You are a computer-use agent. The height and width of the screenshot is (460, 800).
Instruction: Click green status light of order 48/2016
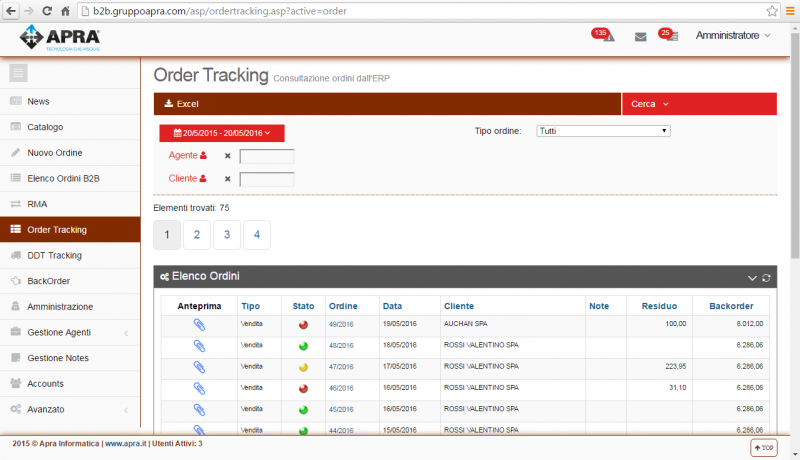303,346
